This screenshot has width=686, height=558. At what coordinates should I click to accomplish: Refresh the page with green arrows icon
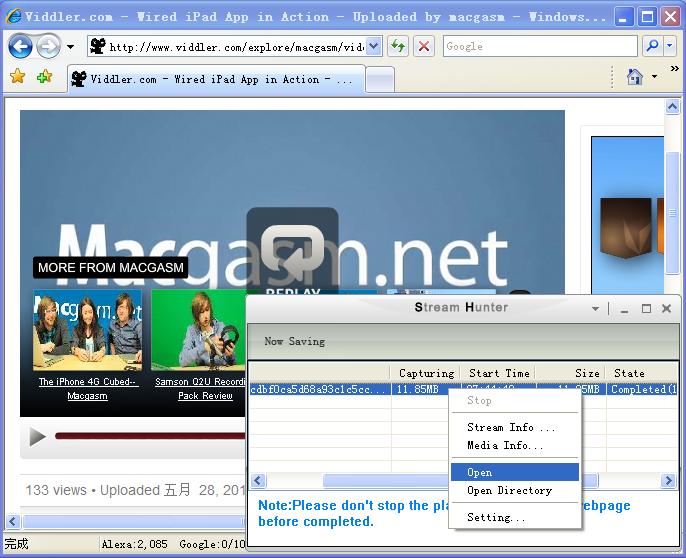(x=398, y=46)
